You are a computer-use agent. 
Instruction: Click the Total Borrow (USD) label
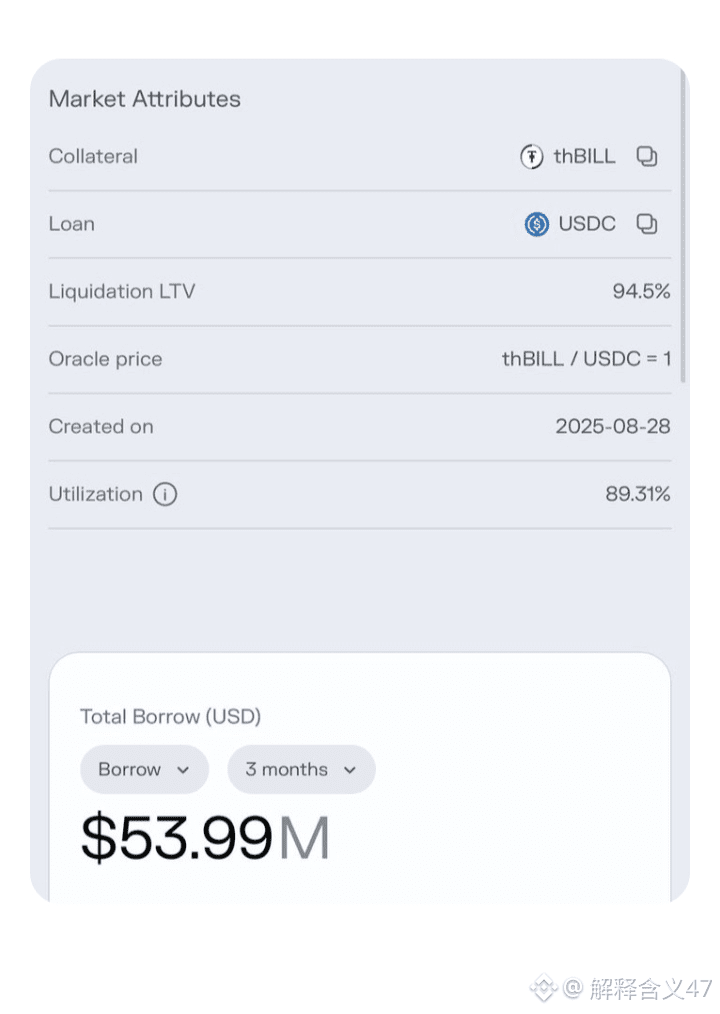pos(170,716)
